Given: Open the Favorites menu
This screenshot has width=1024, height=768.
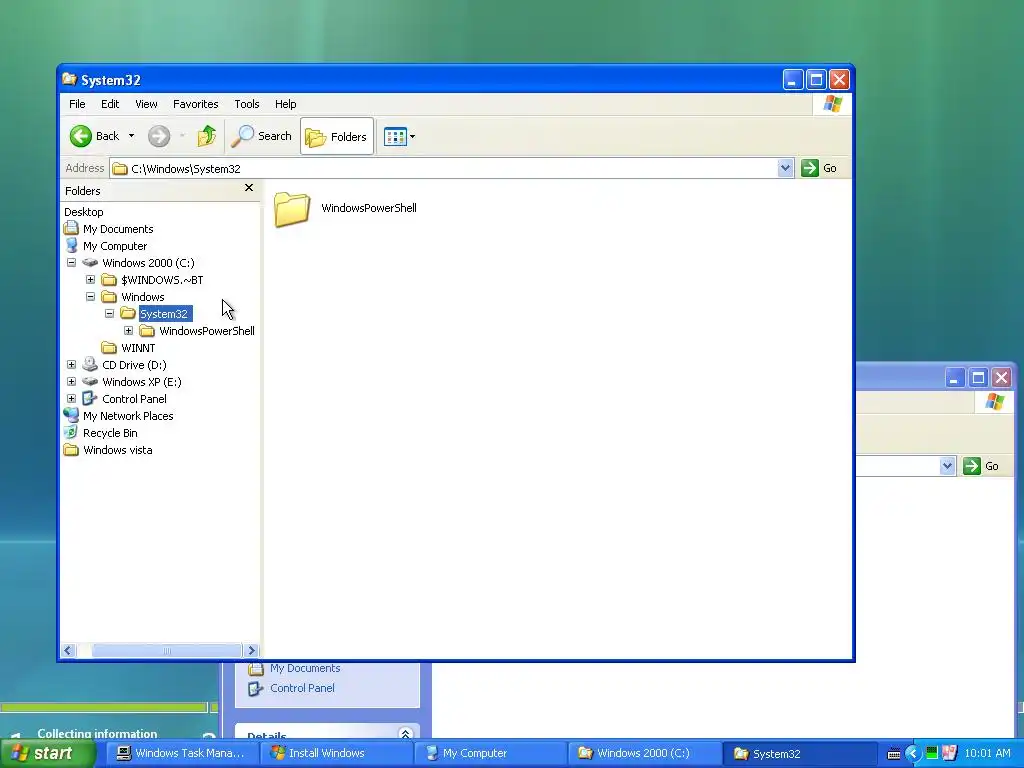Looking at the screenshot, I should [x=195, y=104].
